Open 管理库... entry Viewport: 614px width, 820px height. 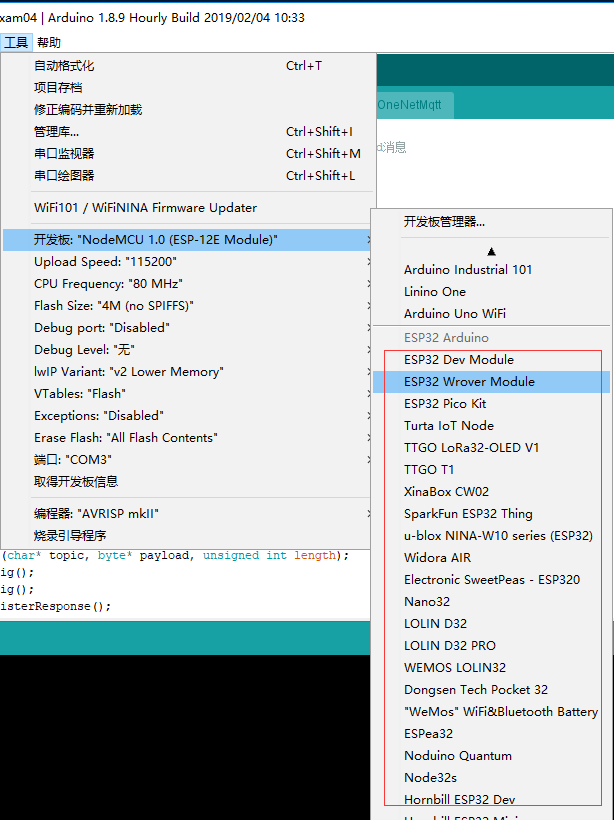188,132
